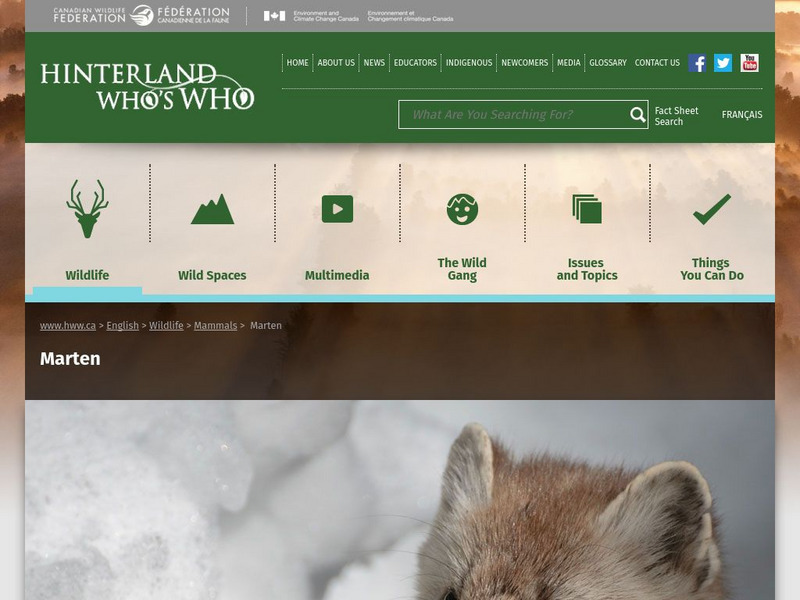Image resolution: width=800 pixels, height=600 pixels.
Task: Switch language to Français
Action: (x=742, y=115)
